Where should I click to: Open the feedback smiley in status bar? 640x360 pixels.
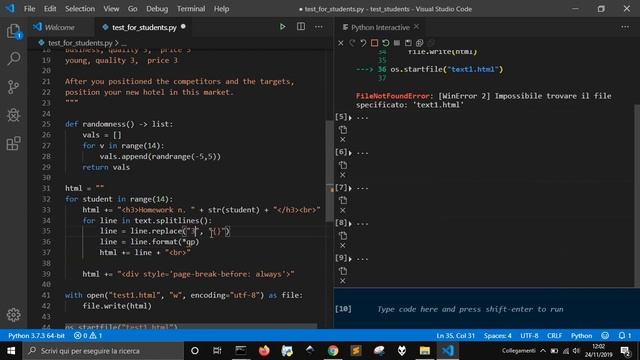pyautogui.click(x=605, y=336)
